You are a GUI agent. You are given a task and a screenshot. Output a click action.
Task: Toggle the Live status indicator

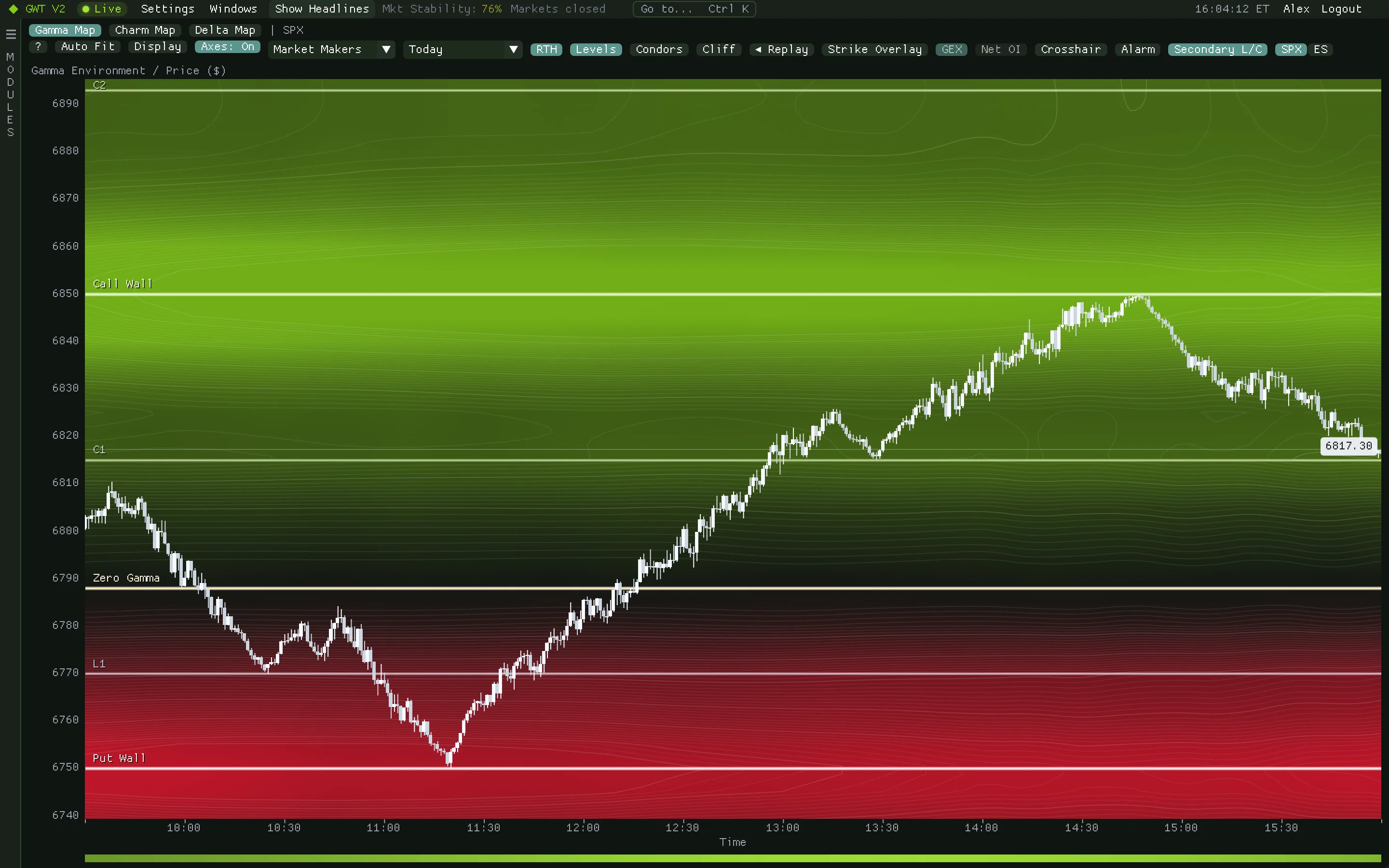(102, 9)
